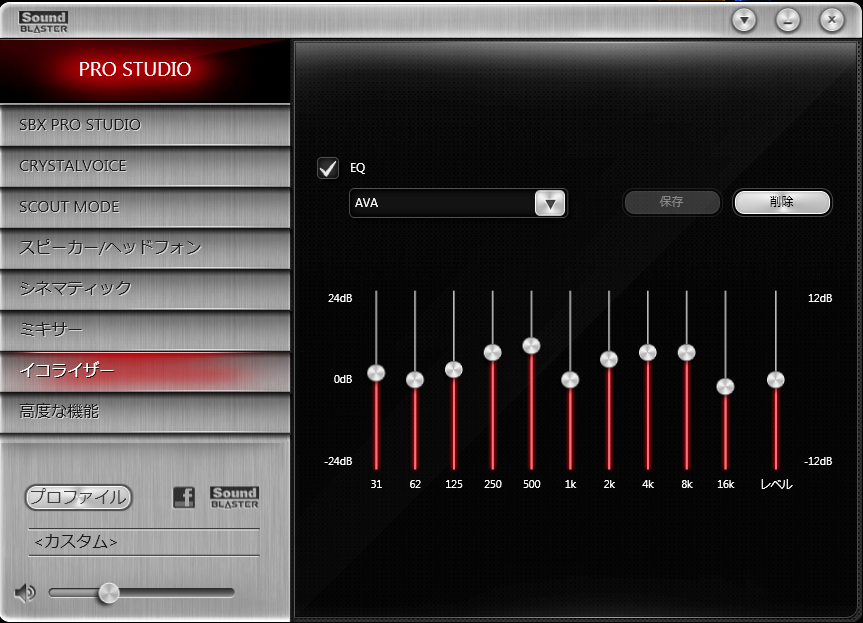Image resolution: width=863 pixels, height=623 pixels.
Task: Click the 4k band slider knob
Action: click(648, 352)
